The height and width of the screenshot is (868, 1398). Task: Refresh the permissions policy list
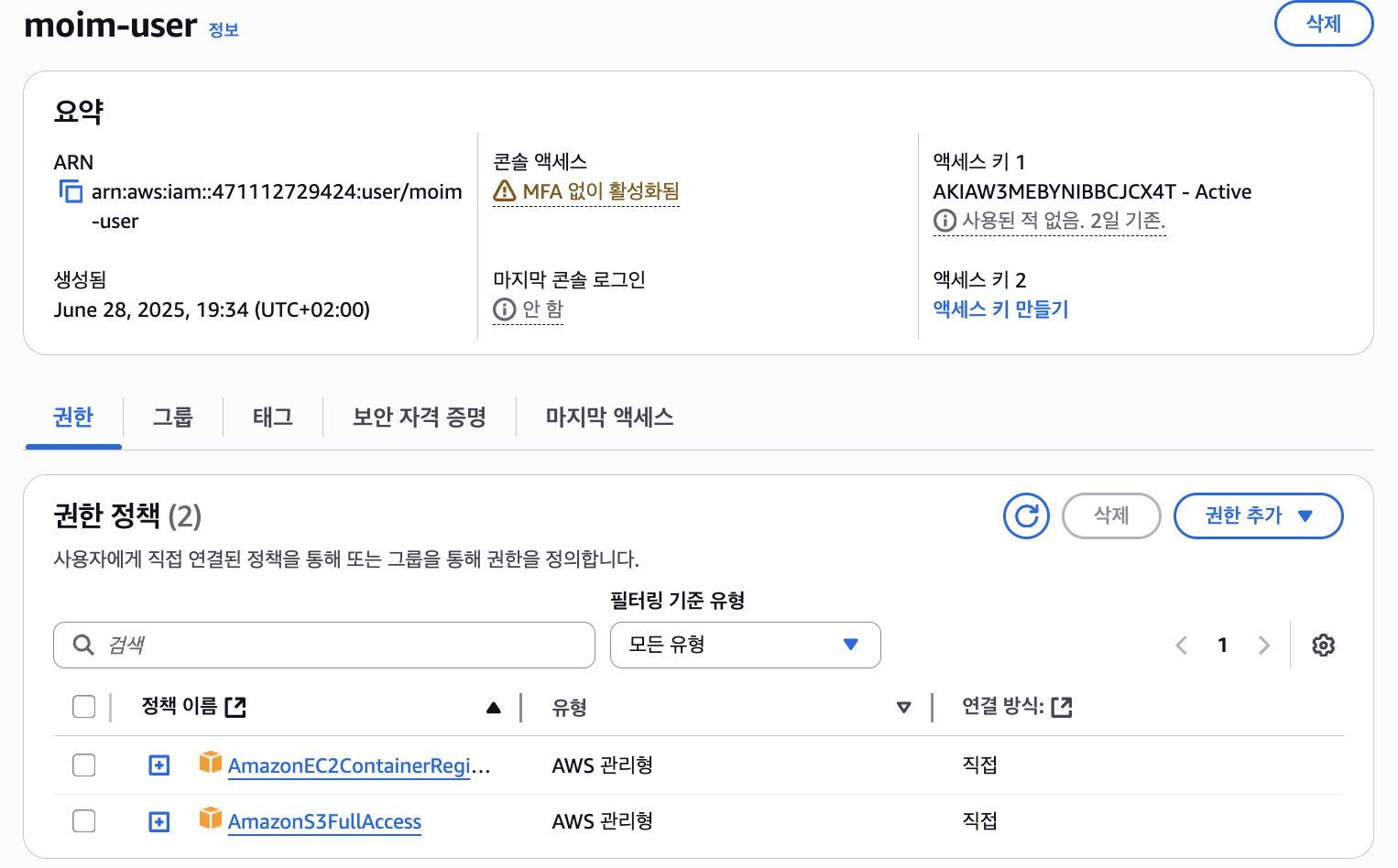point(1026,515)
